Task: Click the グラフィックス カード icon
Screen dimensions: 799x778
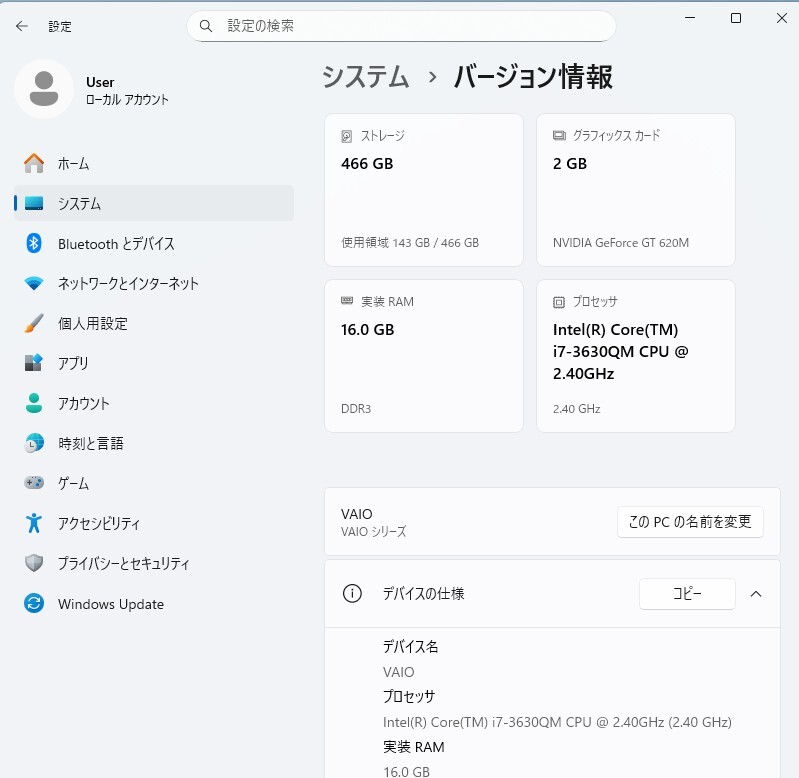Action: tap(559, 136)
